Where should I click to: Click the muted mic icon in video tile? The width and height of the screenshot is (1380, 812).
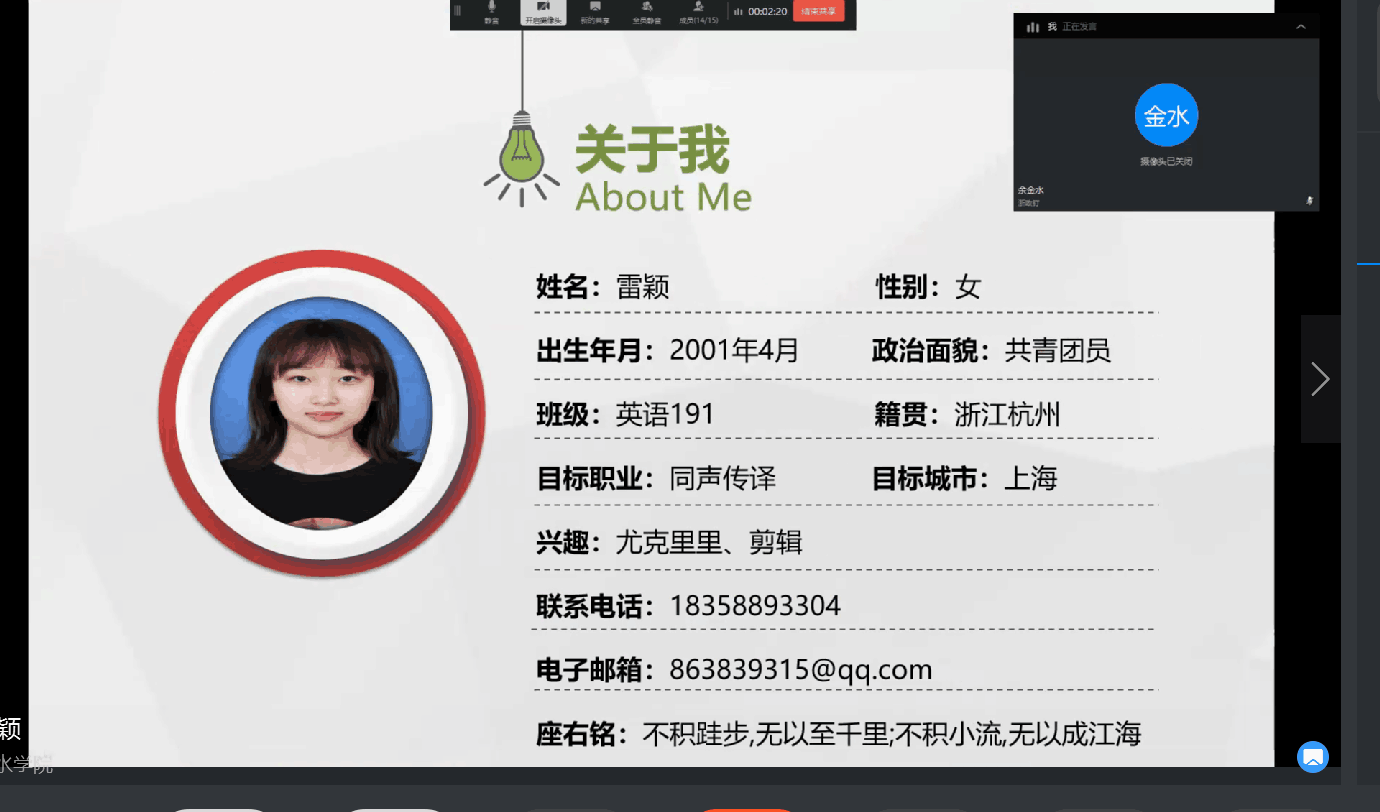(1309, 201)
